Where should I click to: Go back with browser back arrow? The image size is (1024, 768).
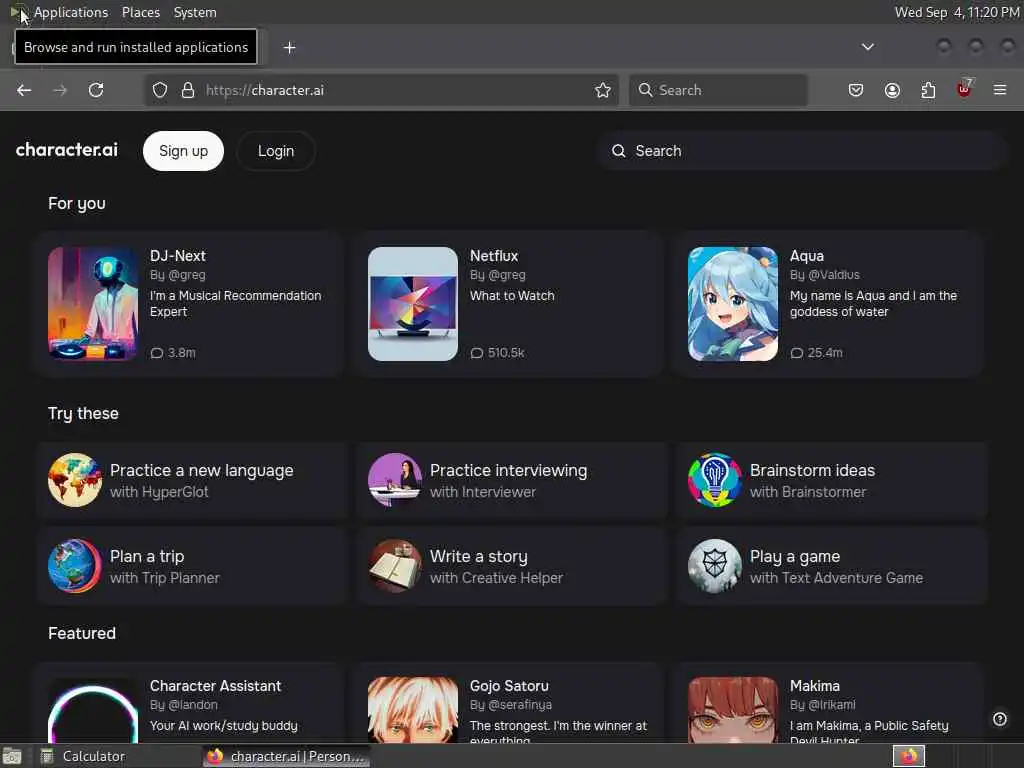(24, 90)
